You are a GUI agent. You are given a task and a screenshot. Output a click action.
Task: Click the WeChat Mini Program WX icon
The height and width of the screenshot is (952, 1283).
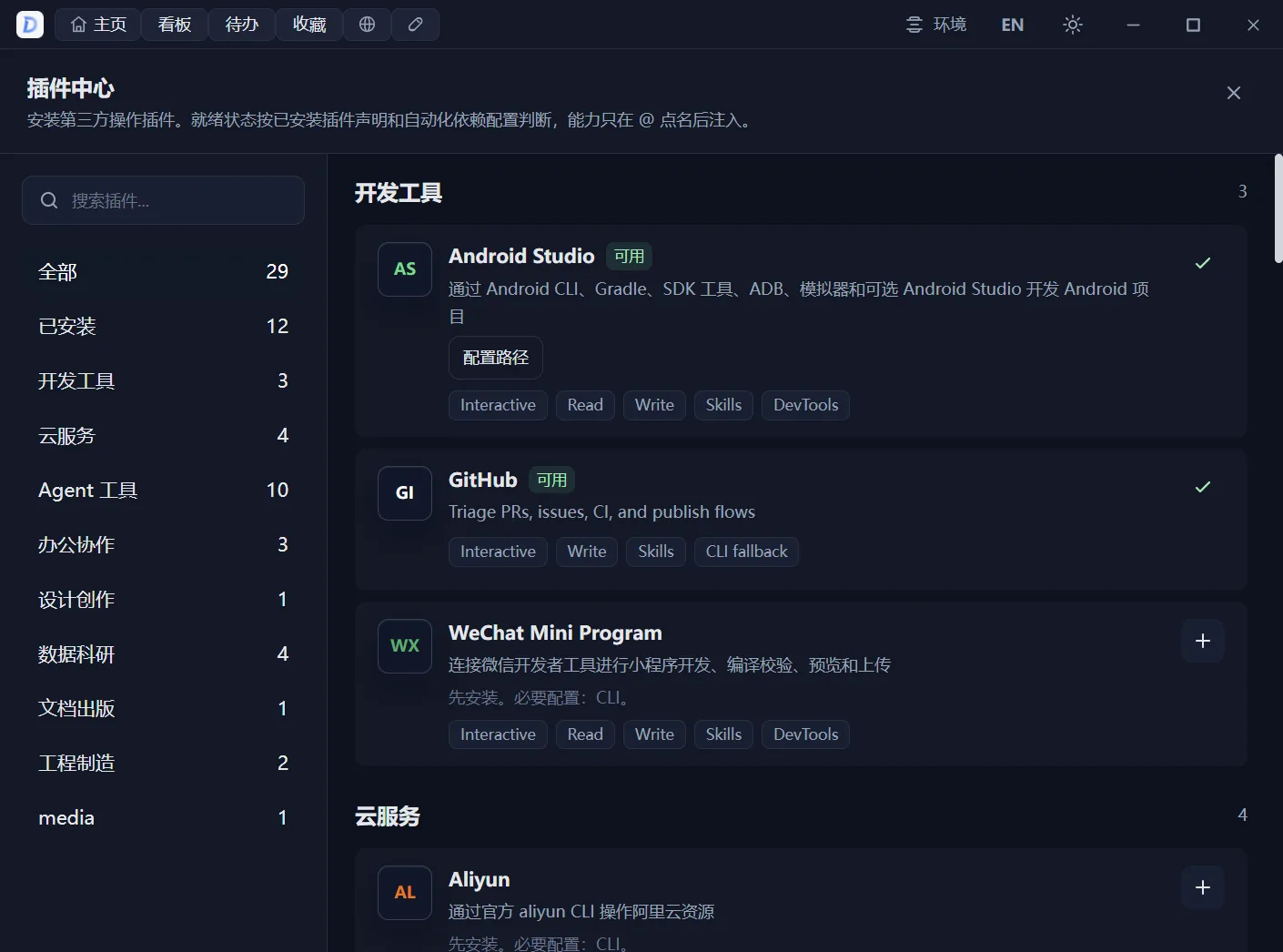click(x=405, y=646)
